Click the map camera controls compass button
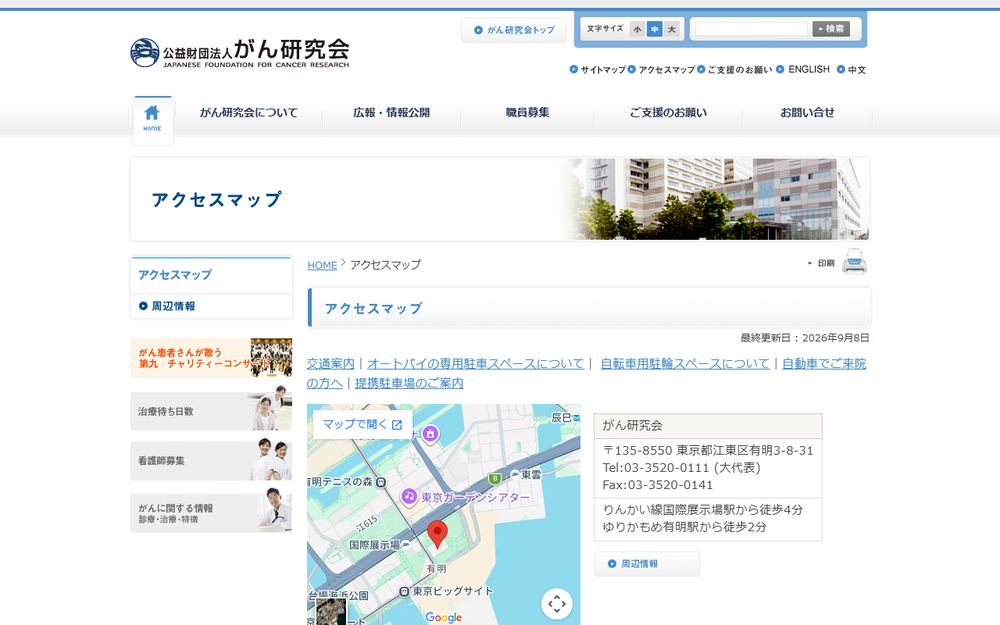This screenshot has width=1000, height=625. 557,603
